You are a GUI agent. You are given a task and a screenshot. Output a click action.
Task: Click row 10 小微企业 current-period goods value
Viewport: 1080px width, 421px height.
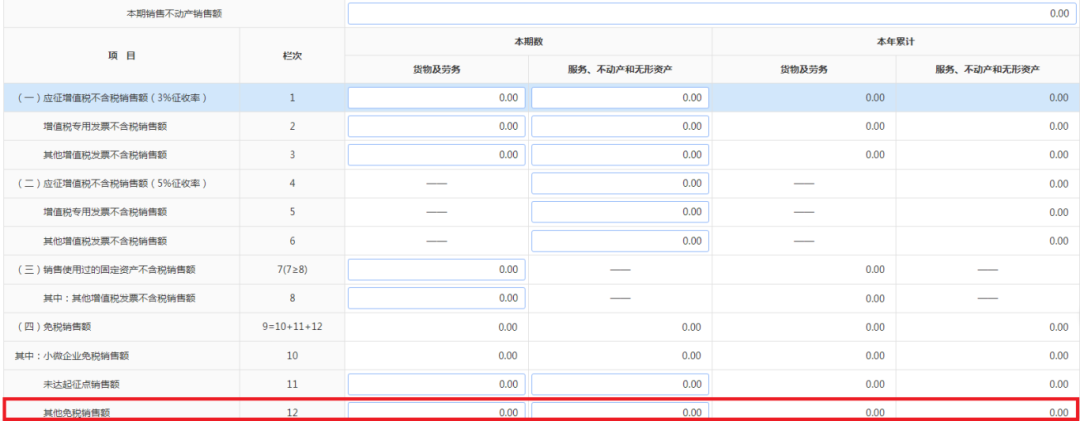pyautogui.click(x=508, y=356)
